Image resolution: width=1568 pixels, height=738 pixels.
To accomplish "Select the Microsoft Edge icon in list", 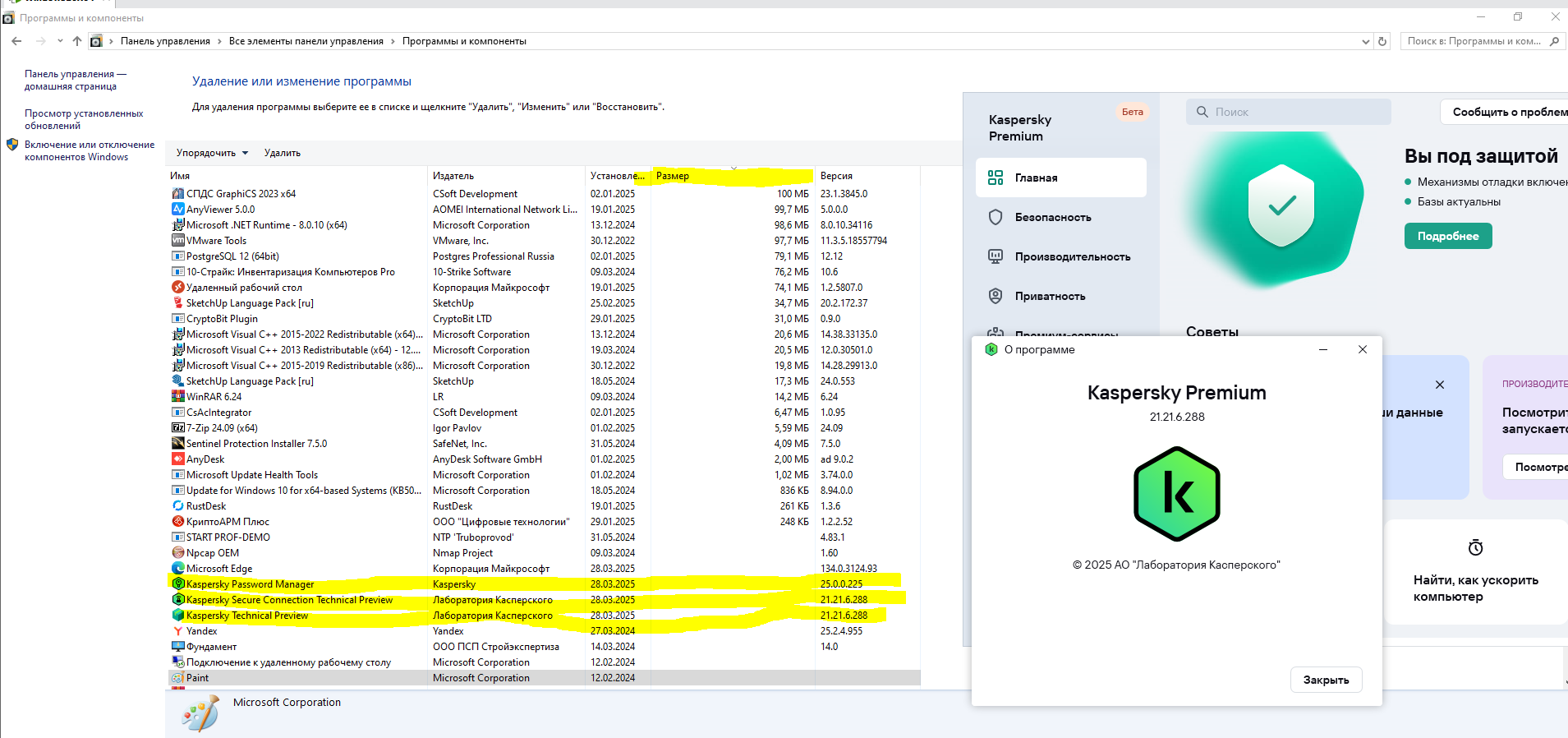I will click(177, 569).
